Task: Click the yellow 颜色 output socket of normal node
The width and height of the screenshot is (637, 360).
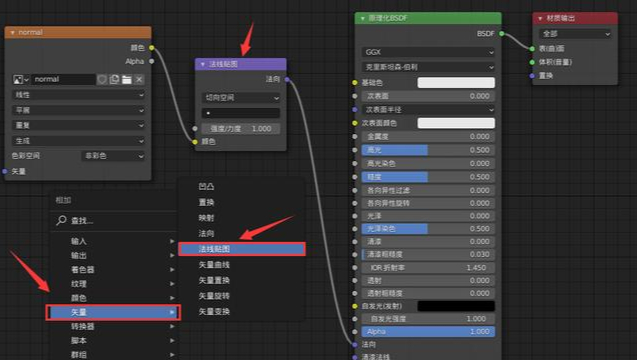Action: [152, 48]
